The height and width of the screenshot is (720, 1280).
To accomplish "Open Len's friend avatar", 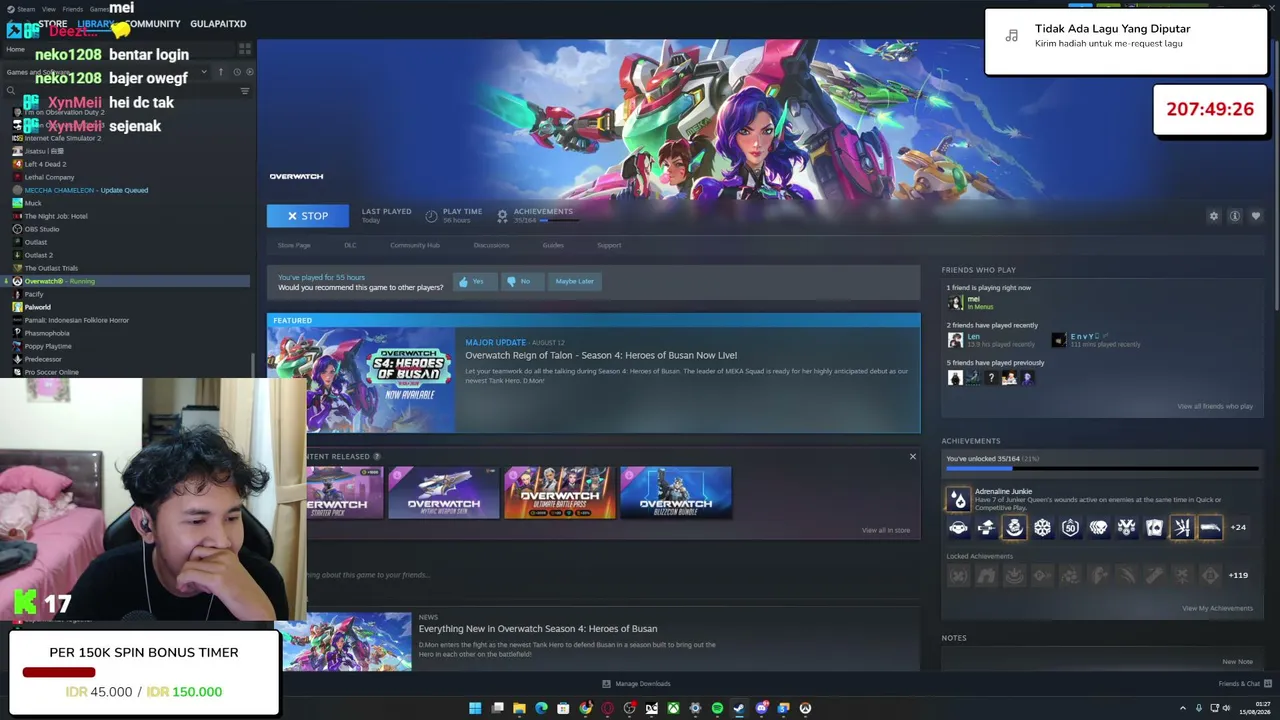I will tap(955, 340).
